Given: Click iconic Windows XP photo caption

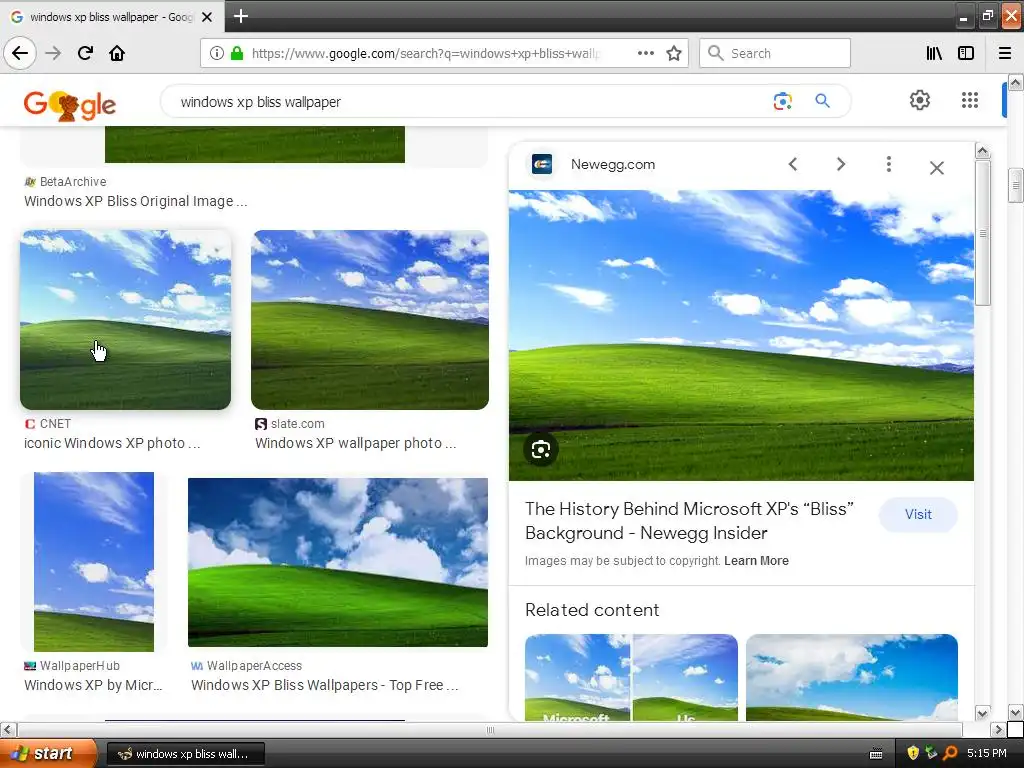Looking at the screenshot, I should pyautogui.click(x=112, y=443).
